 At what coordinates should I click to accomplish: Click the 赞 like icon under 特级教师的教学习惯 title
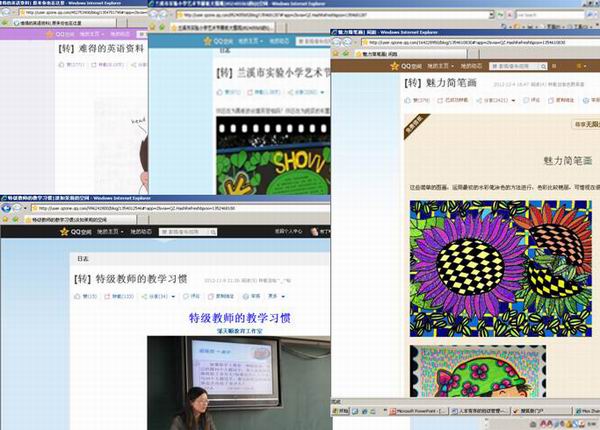click(x=77, y=296)
